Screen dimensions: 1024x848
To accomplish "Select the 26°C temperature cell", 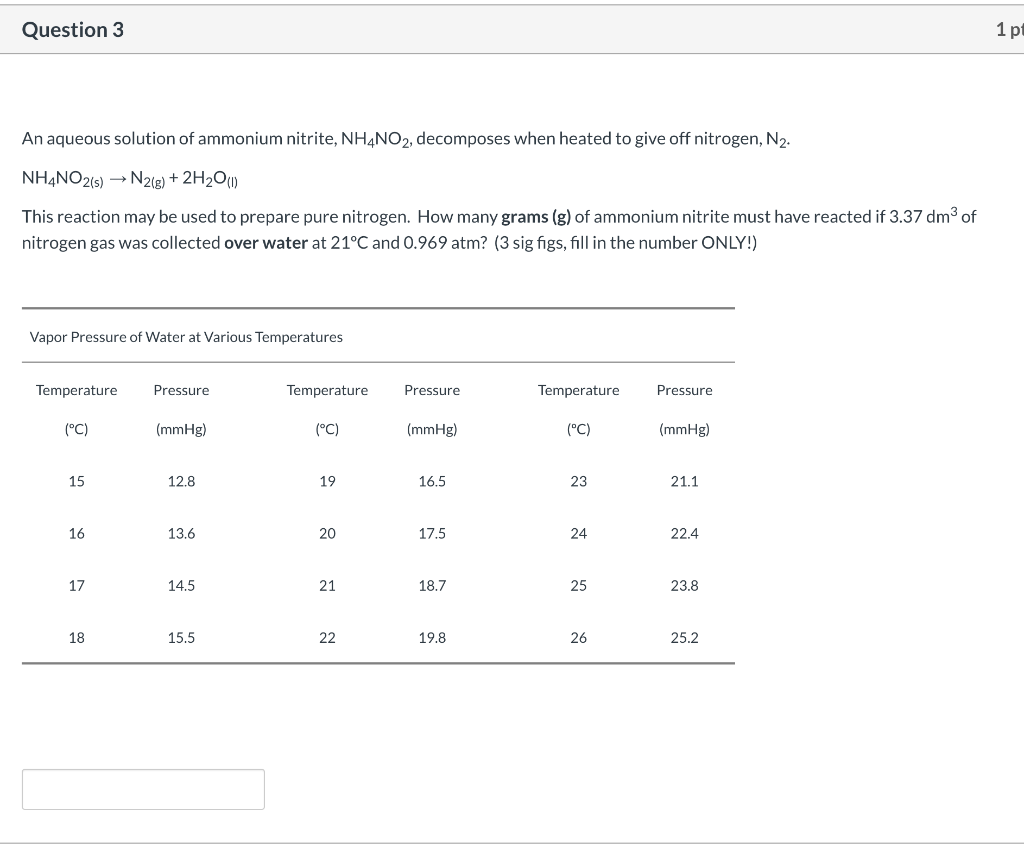I will [578, 637].
